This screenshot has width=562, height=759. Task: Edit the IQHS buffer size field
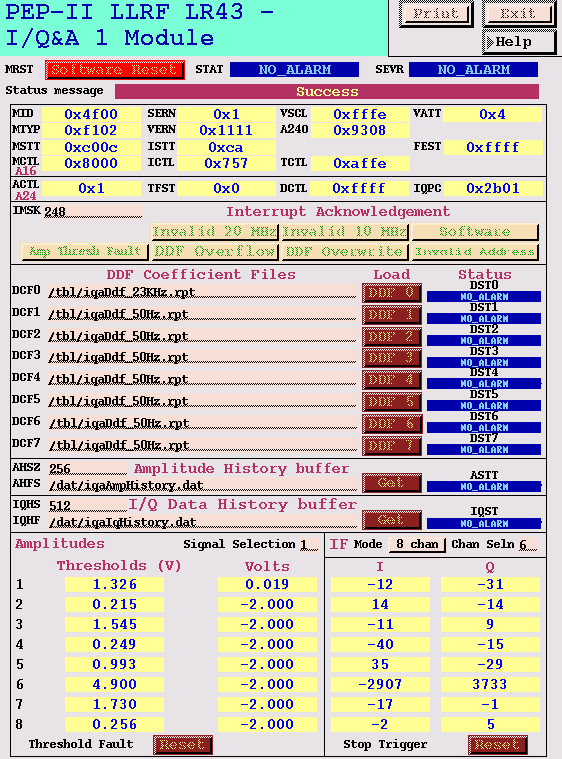(88, 505)
